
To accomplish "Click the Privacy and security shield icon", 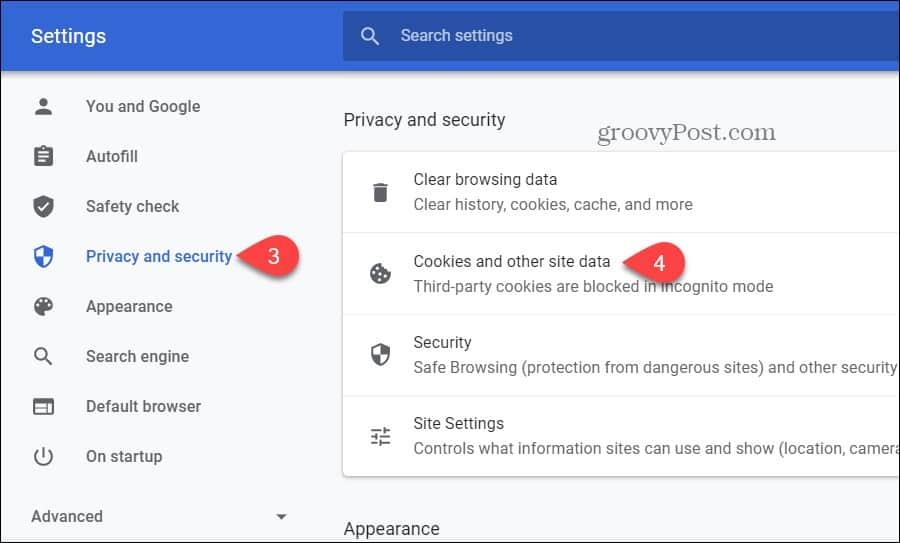I will (43, 256).
